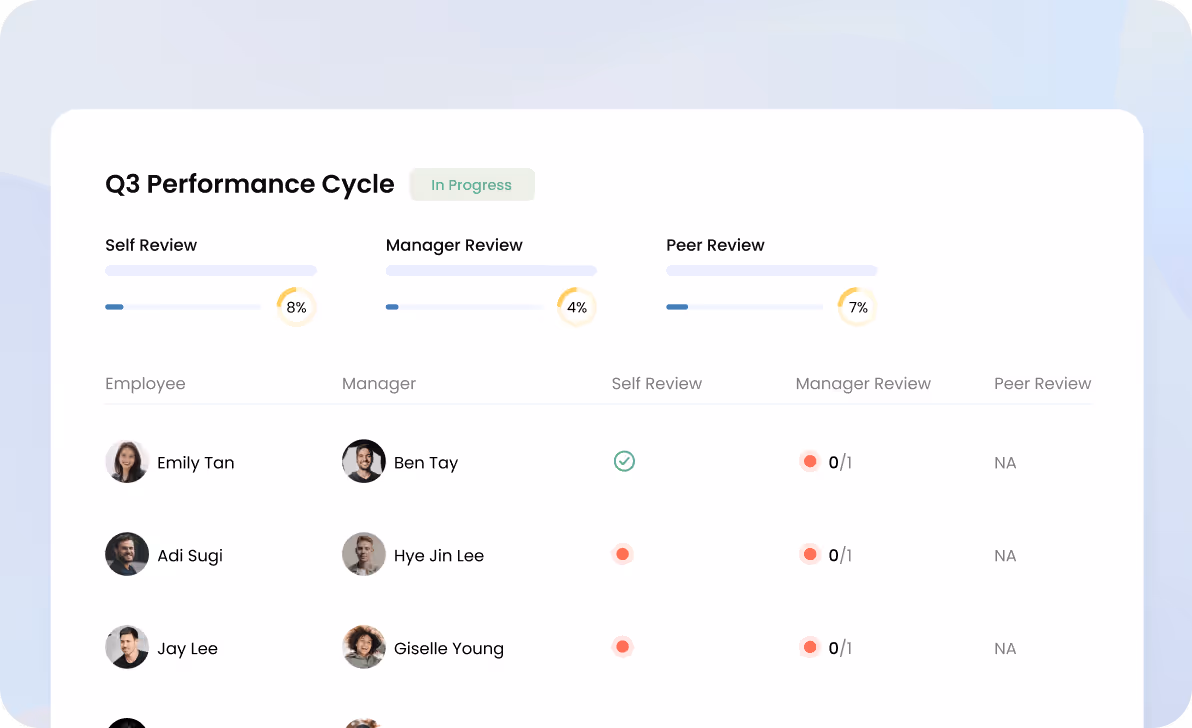
Task: Open Jay Lee's profile photo
Action: click(x=127, y=647)
